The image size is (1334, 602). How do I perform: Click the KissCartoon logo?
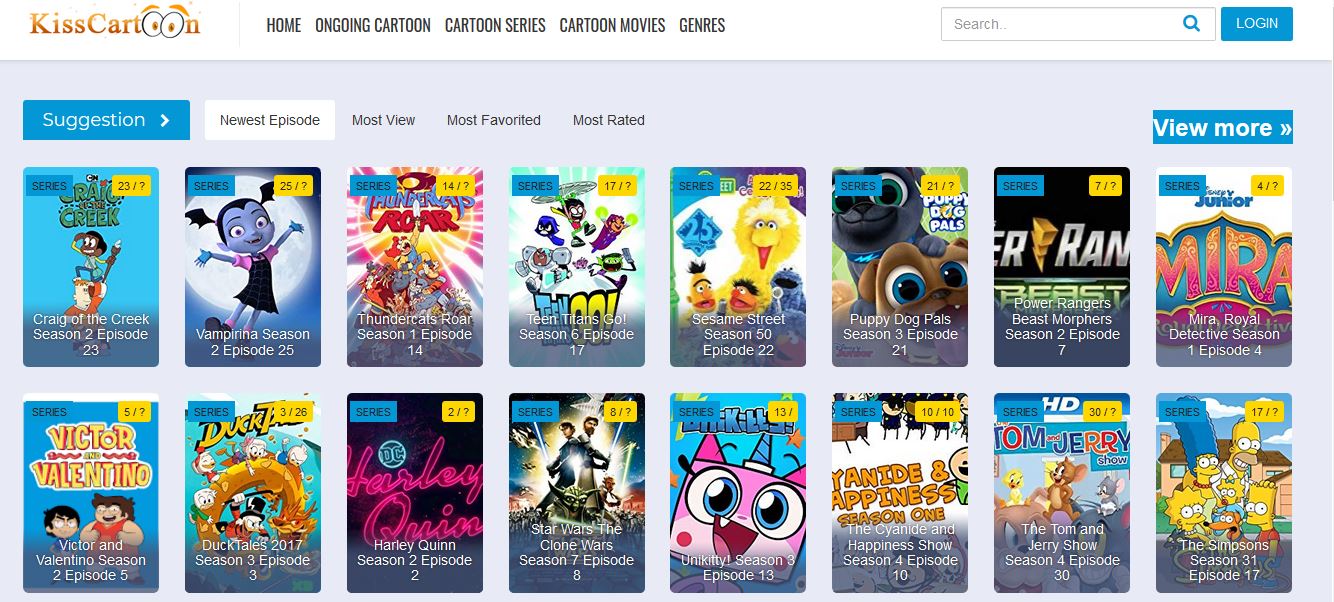click(116, 24)
